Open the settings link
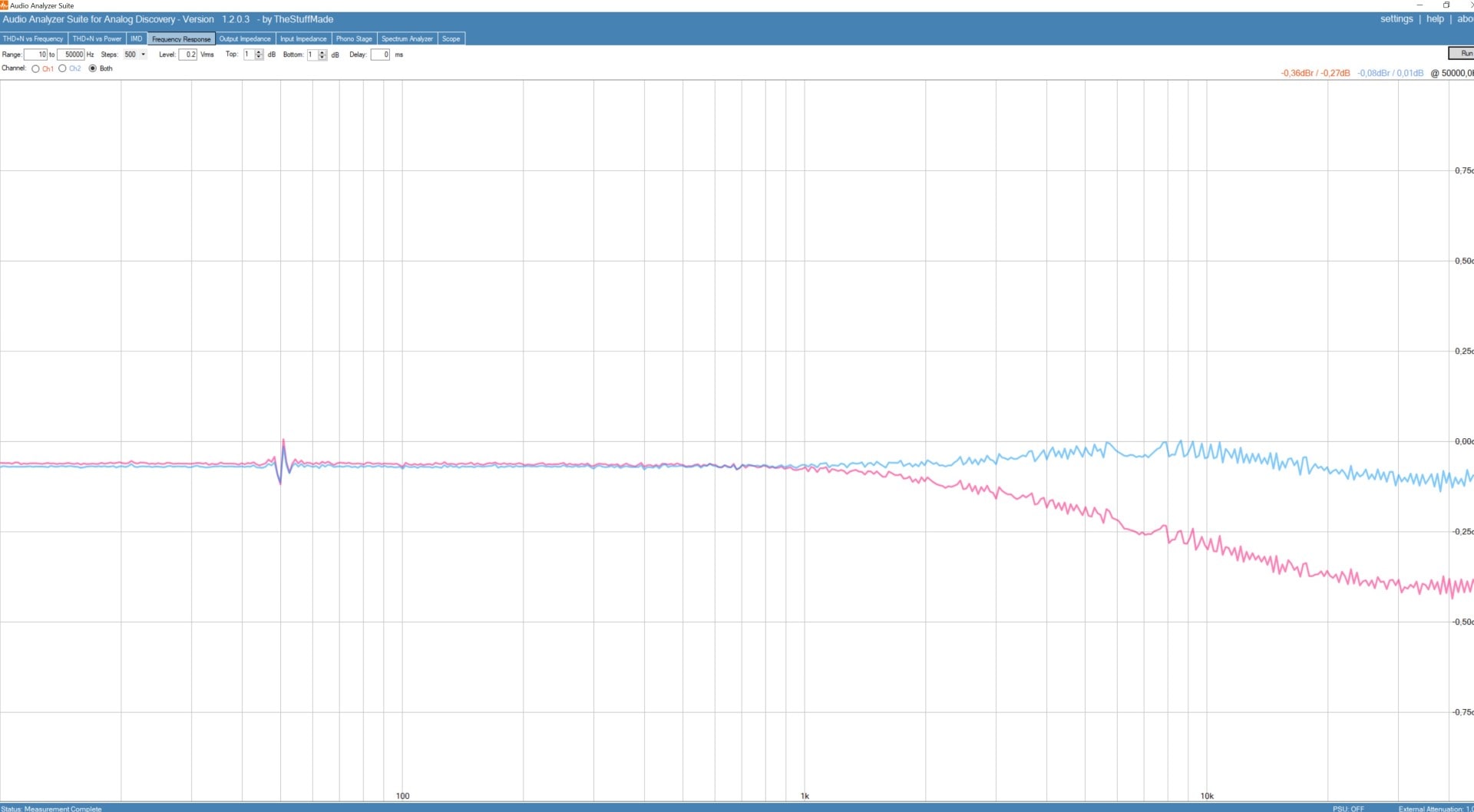Viewport: 1474px width, 812px height. coord(1396,19)
